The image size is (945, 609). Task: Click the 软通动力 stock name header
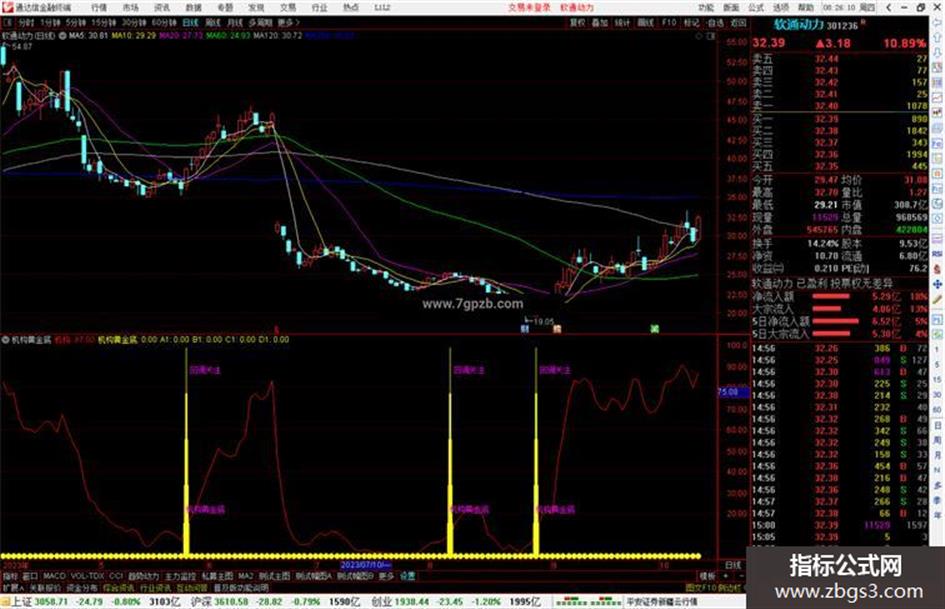799,25
